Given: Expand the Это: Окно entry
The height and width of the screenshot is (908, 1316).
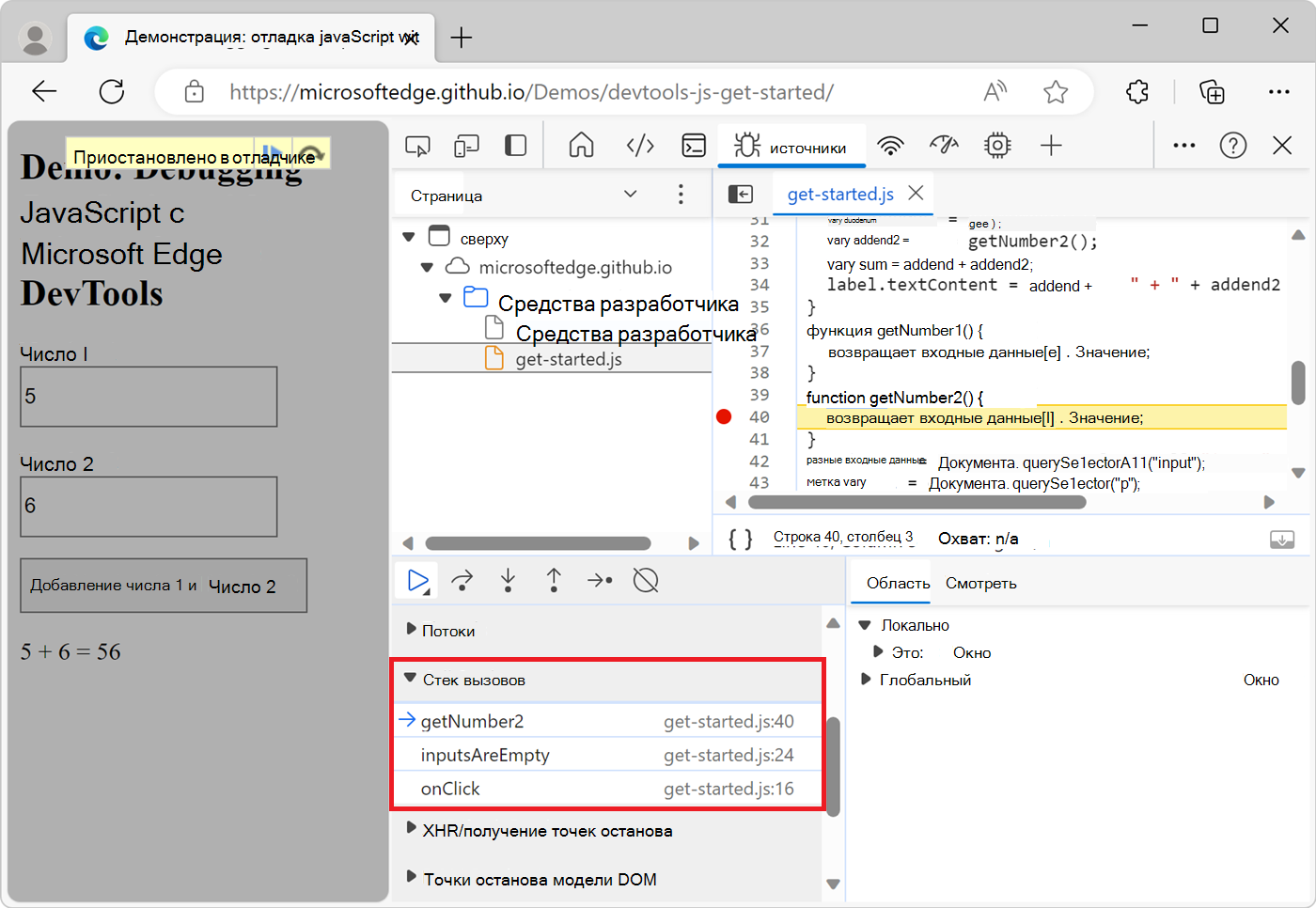Looking at the screenshot, I should tap(878, 651).
